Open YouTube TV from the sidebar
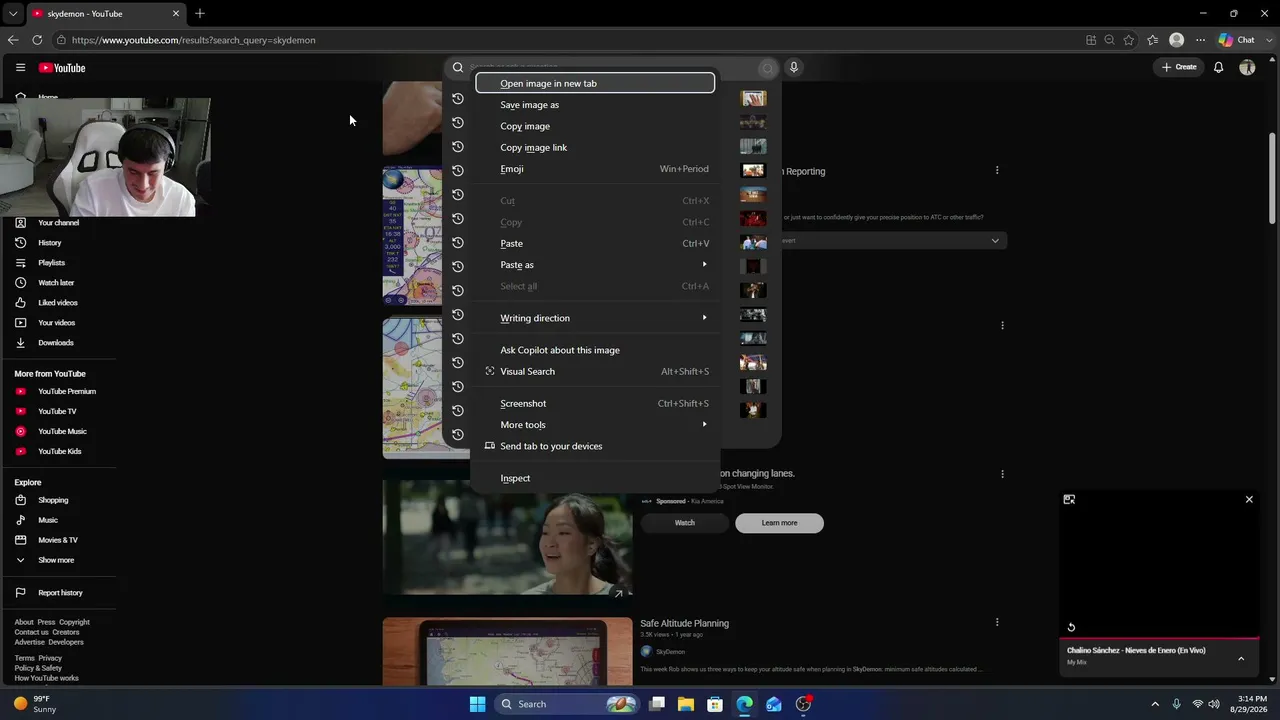 pyautogui.click(x=57, y=411)
